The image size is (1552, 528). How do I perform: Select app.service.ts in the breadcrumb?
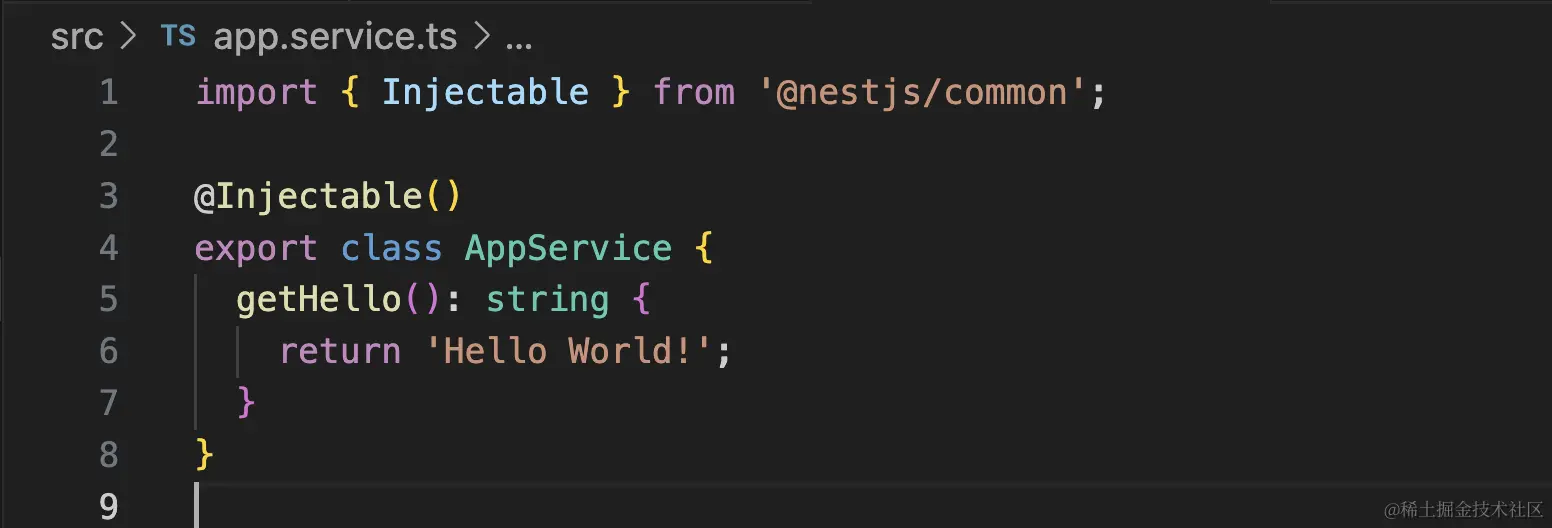point(335,38)
